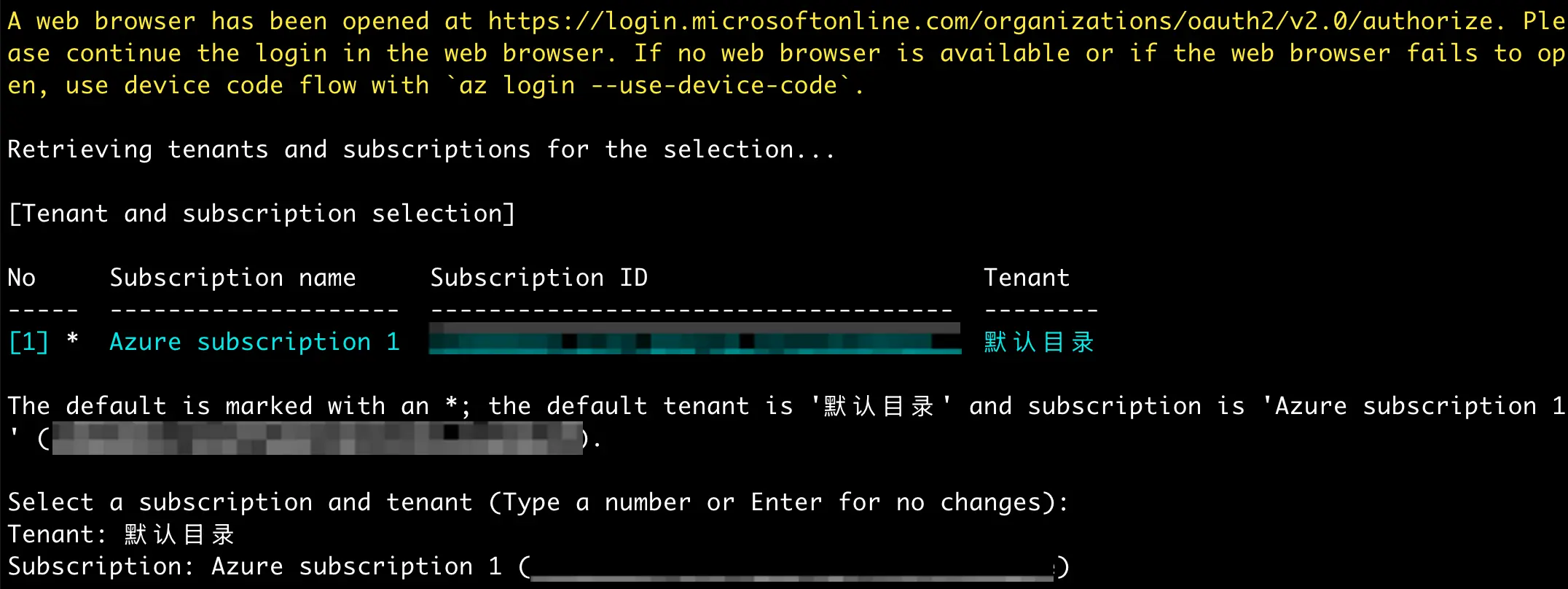This screenshot has height=589, width=1568.
Task: Click the cyan tenant name 默认目录 in the table
Action: (x=1038, y=342)
